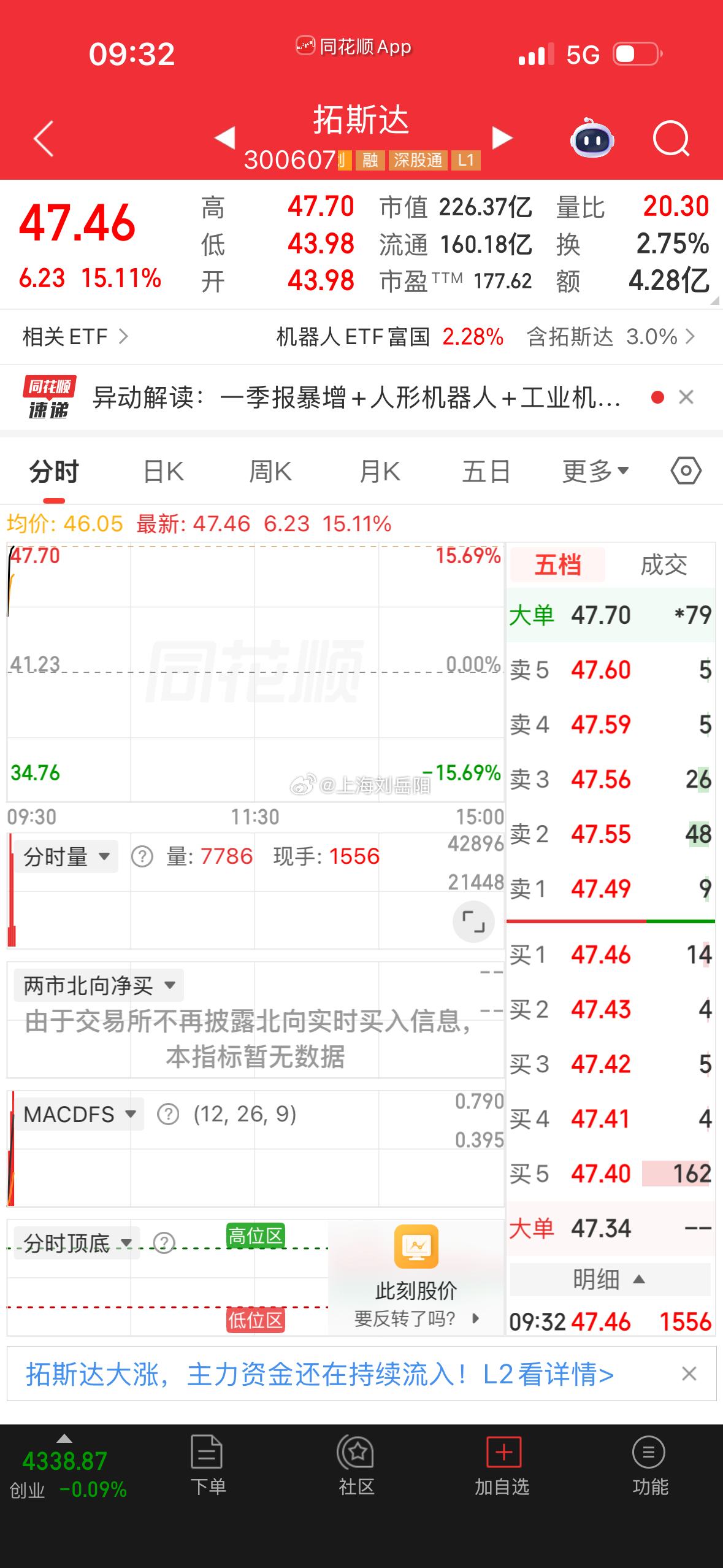Image resolution: width=723 pixels, height=1568 pixels.
Task: Open 异动解读 news headline
Action: click(x=356, y=398)
